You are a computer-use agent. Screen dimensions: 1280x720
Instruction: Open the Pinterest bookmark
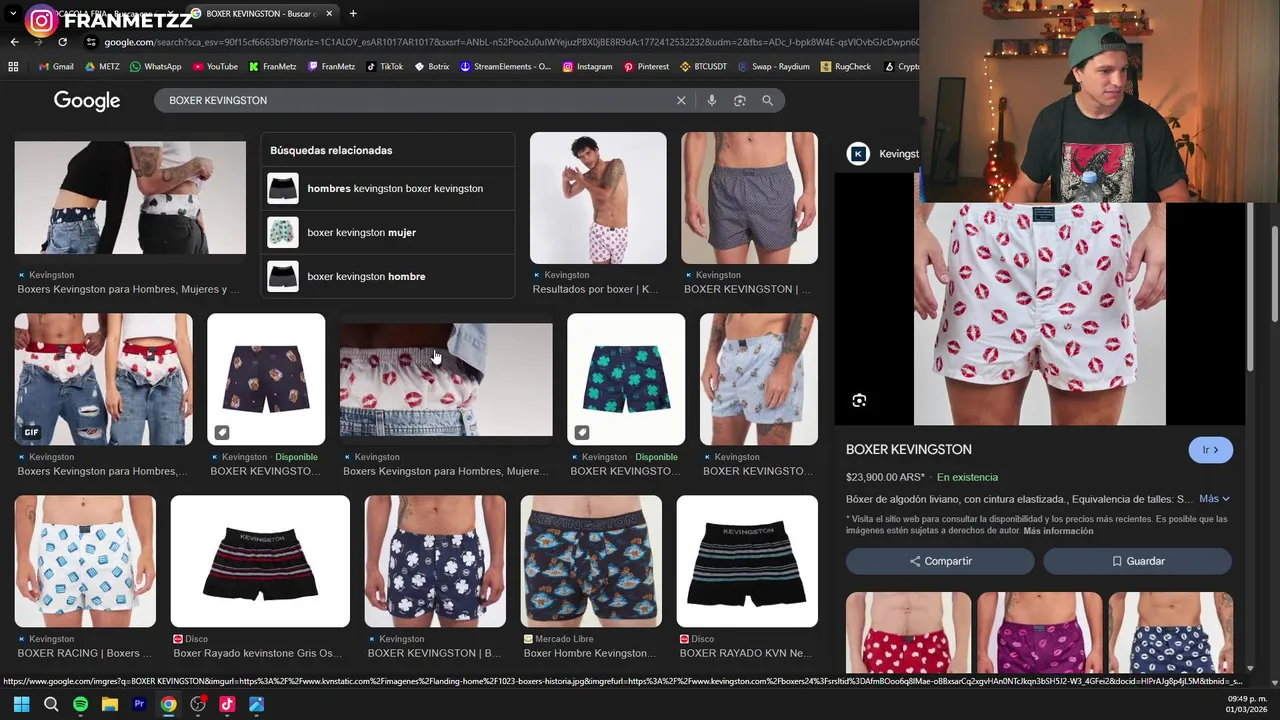tap(646, 67)
